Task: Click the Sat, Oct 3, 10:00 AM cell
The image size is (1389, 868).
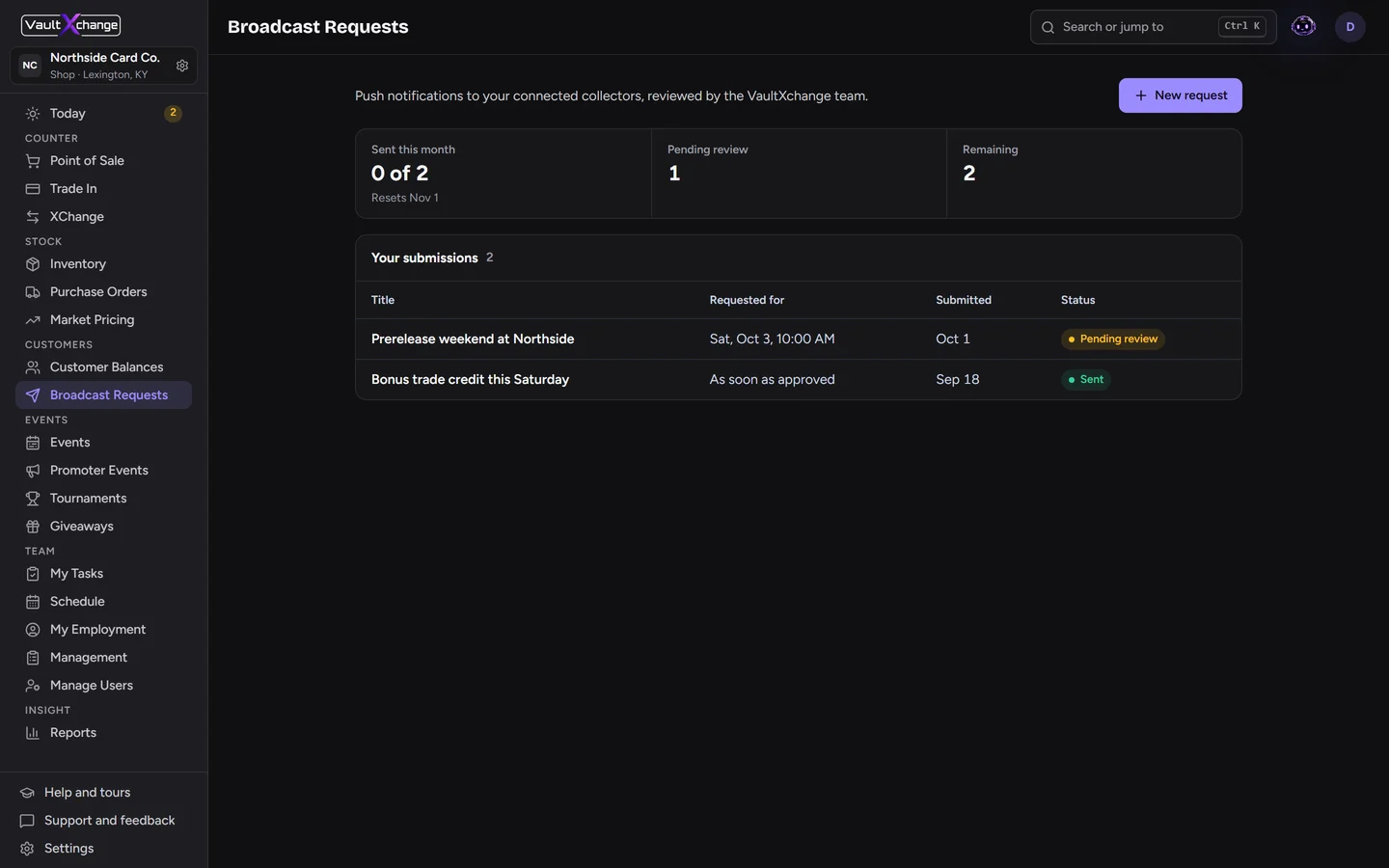Action: (773, 339)
